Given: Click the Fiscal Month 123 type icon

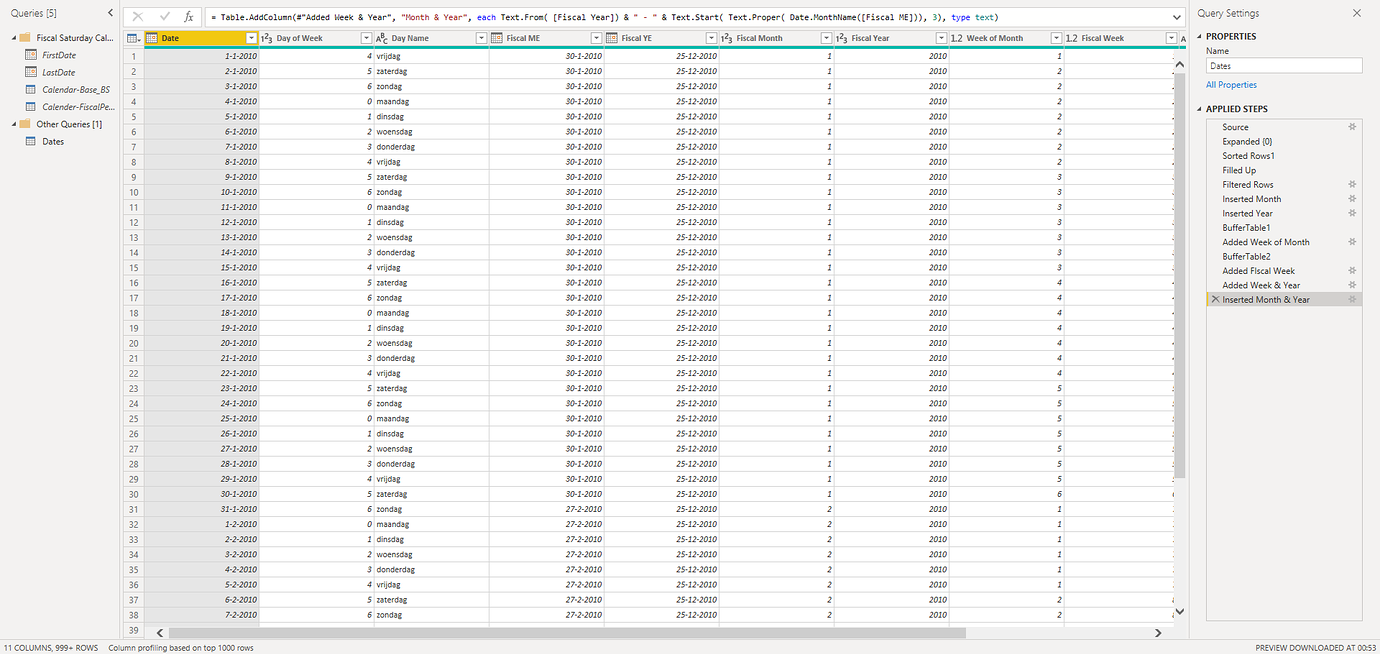Looking at the screenshot, I should click(x=727, y=38).
